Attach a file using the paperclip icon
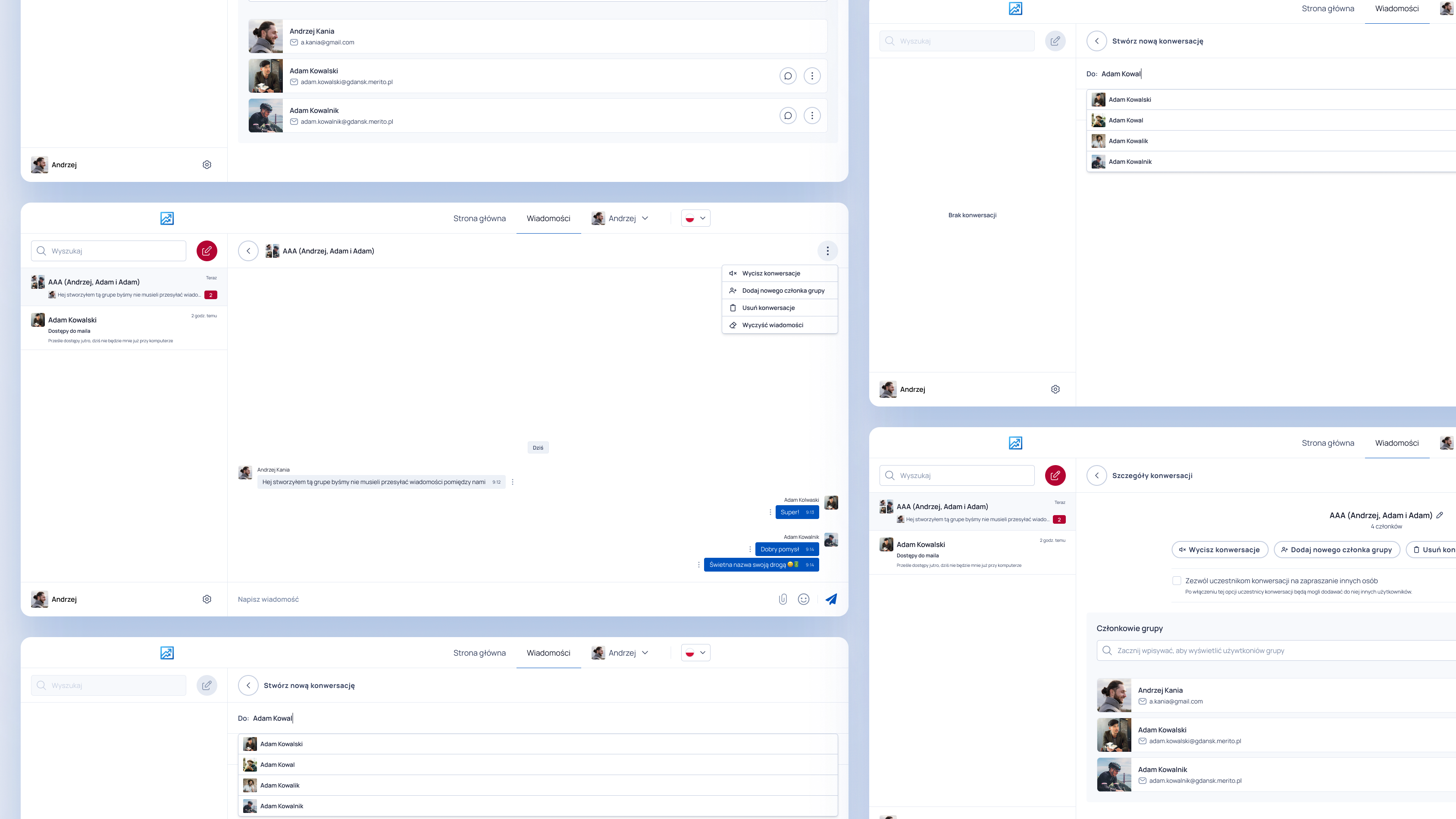 coord(783,599)
